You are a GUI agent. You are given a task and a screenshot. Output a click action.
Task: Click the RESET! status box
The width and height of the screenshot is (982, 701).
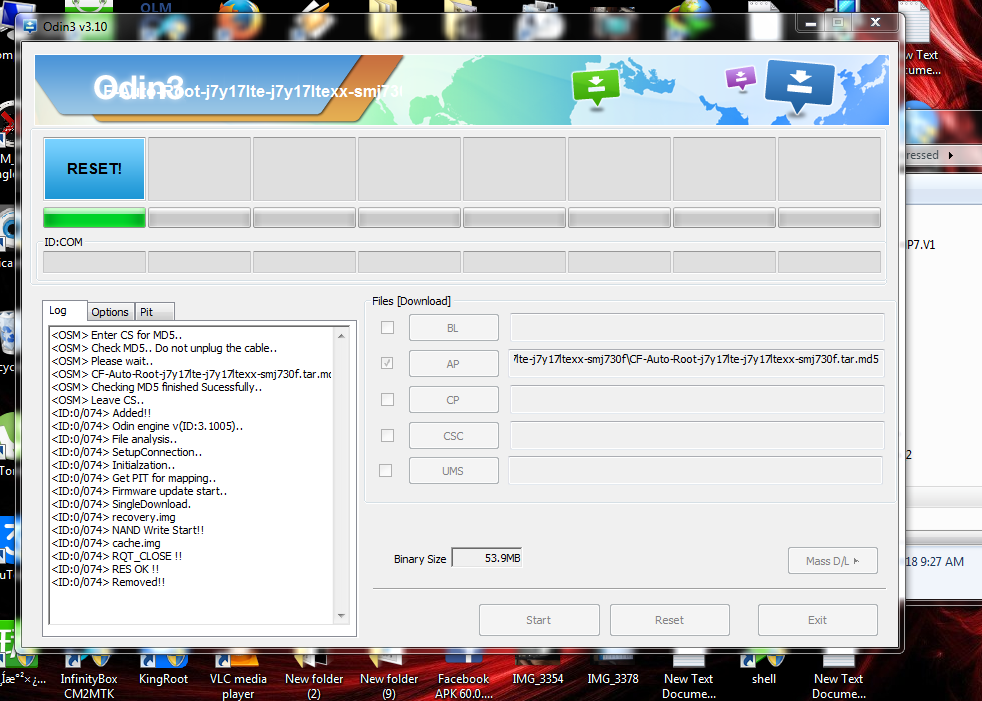(x=95, y=169)
